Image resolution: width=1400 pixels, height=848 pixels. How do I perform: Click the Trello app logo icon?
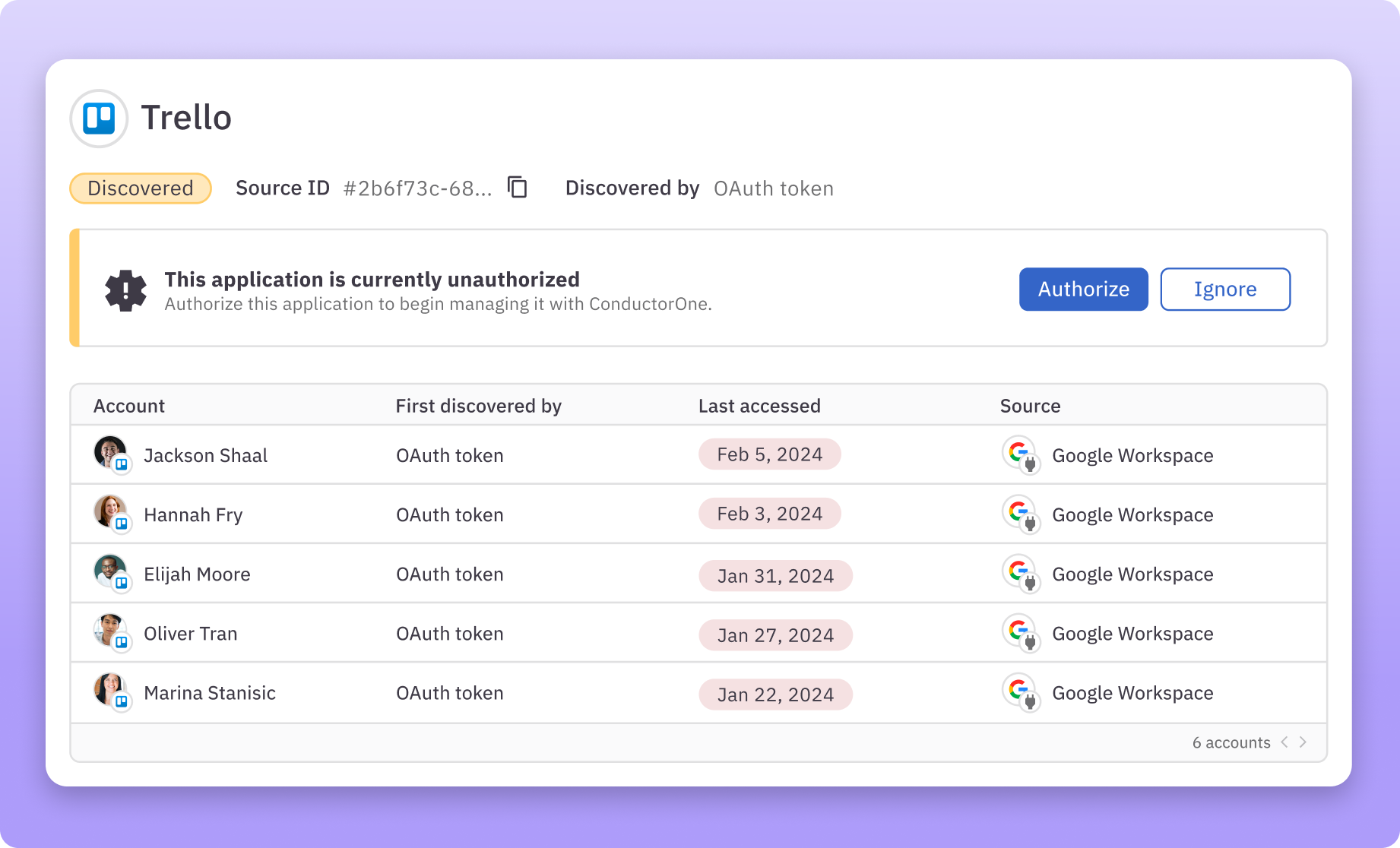coord(99,118)
